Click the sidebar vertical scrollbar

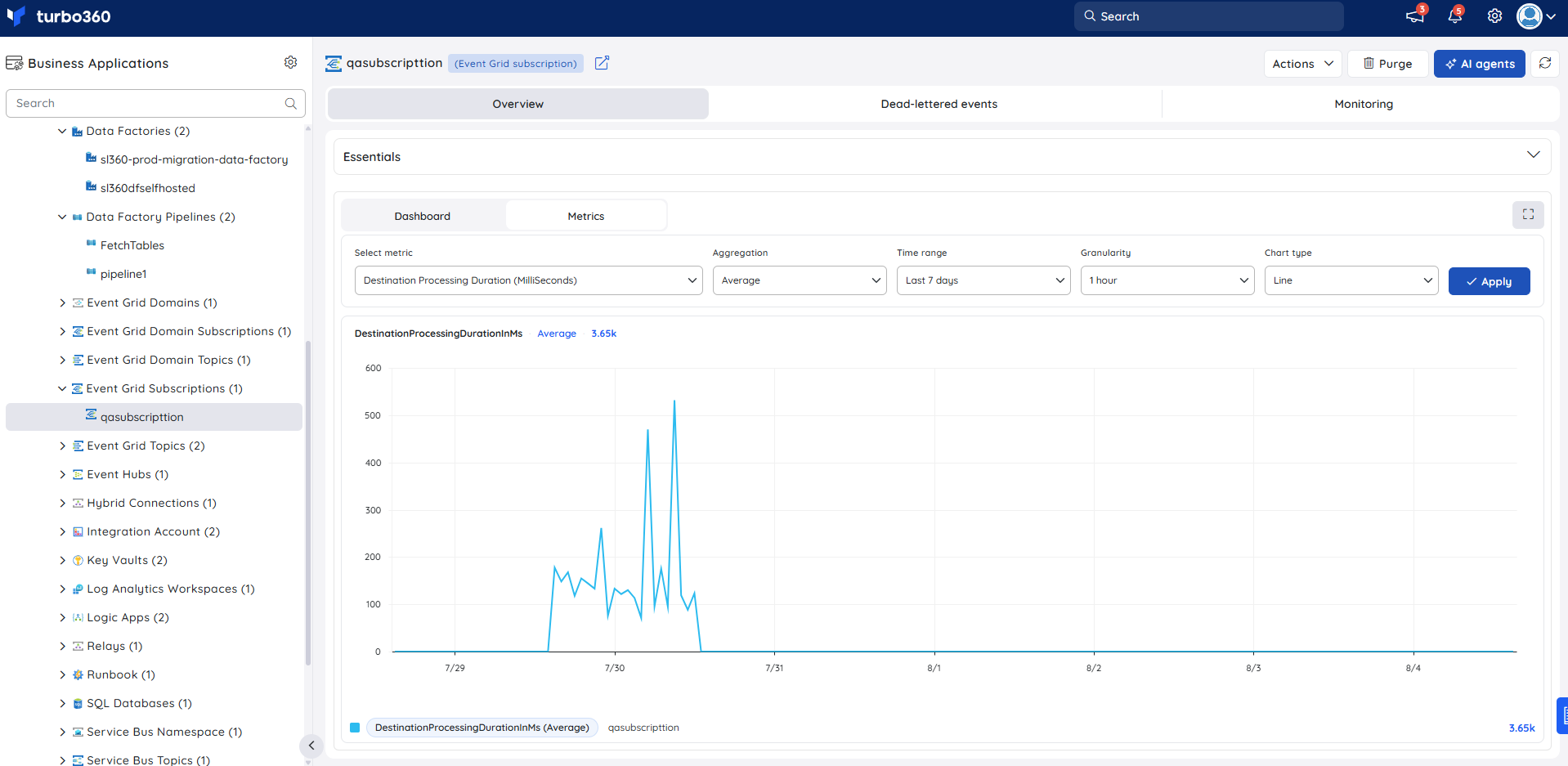(x=308, y=503)
